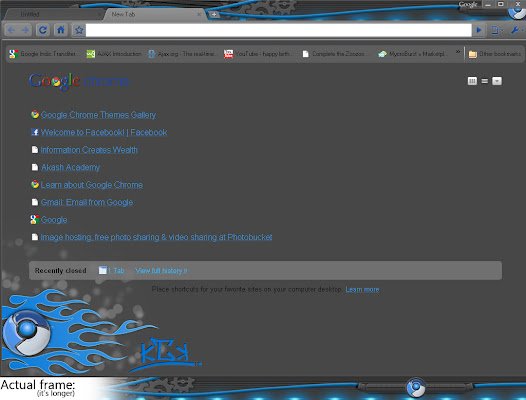Switch to list view
Screen dimensions: 526x400
pos(485,81)
